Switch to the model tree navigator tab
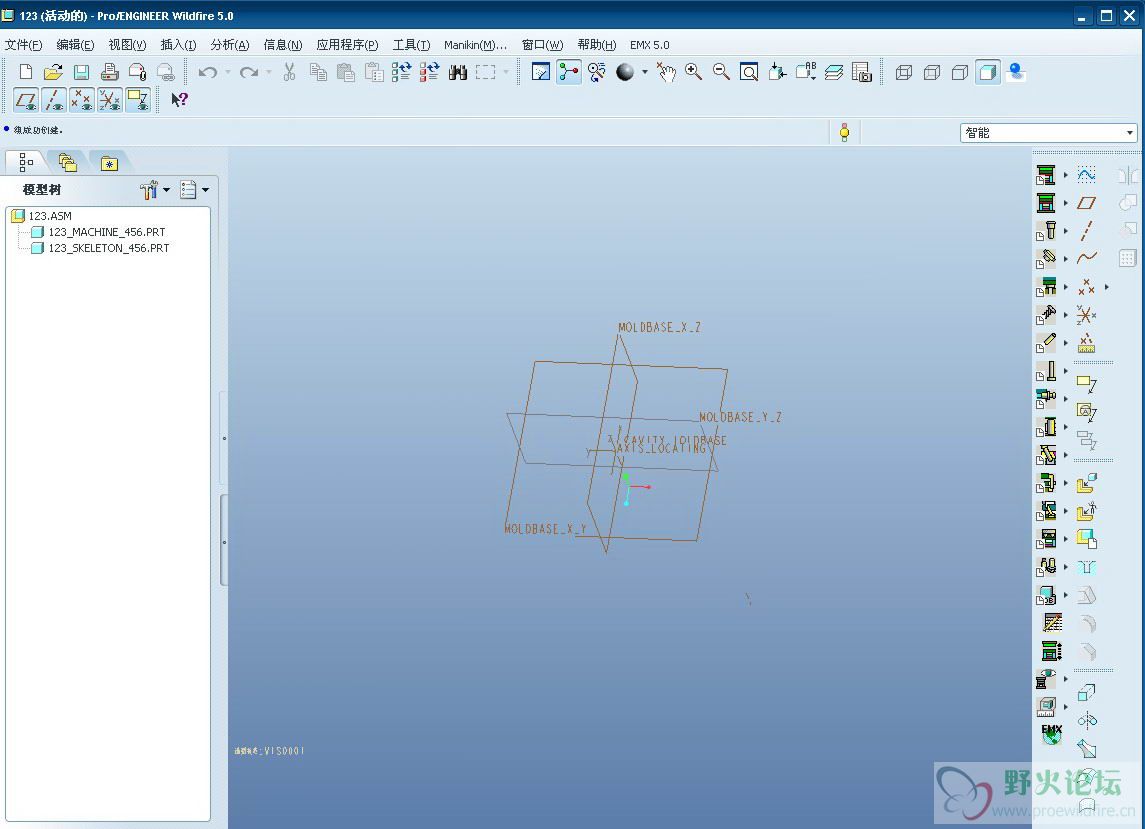1145x829 pixels. click(x=26, y=162)
